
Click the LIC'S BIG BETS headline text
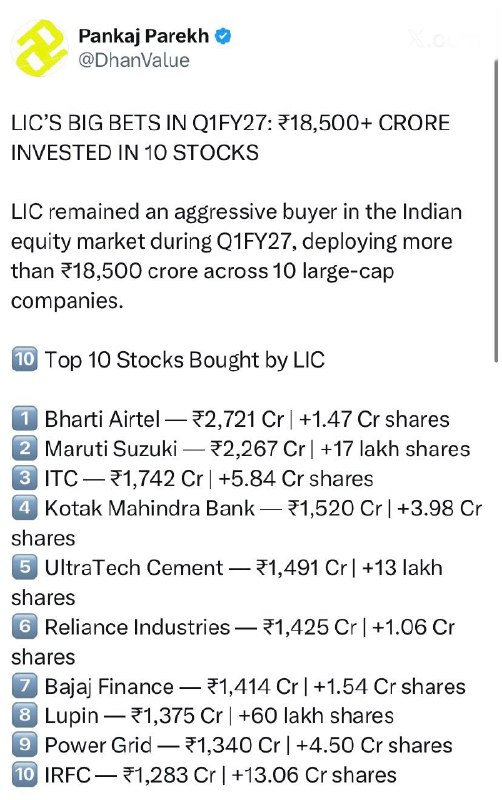tap(231, 138)
